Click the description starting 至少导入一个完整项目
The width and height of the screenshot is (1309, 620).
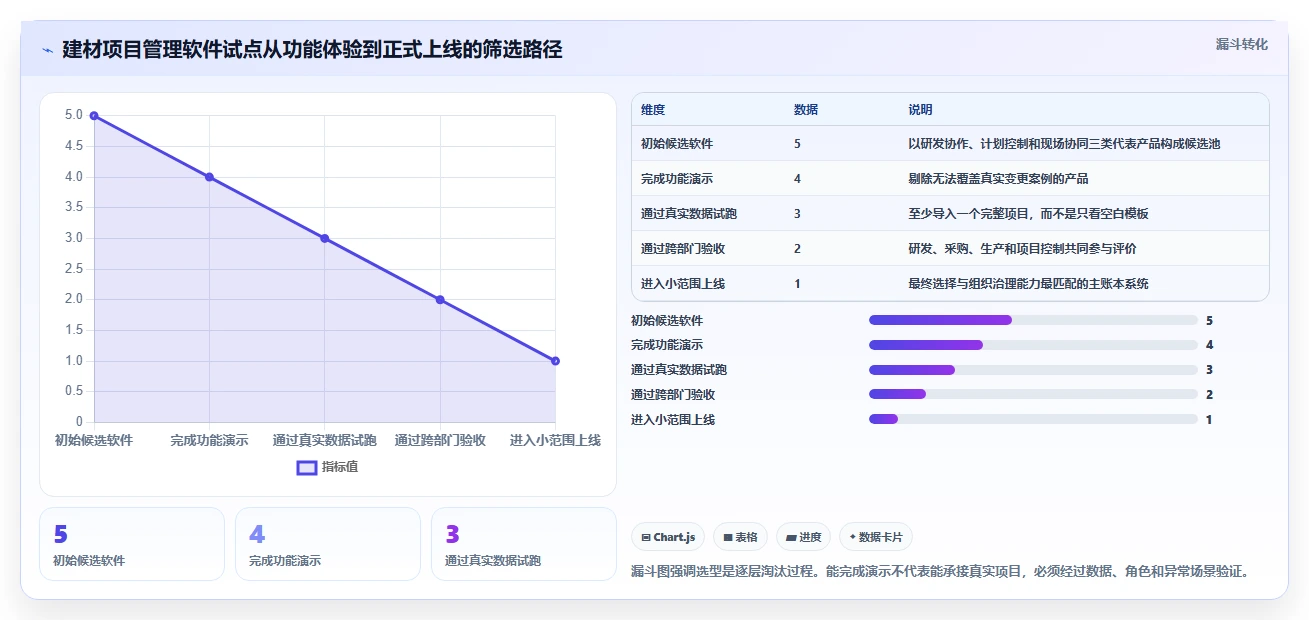[x=1028, y=214]
